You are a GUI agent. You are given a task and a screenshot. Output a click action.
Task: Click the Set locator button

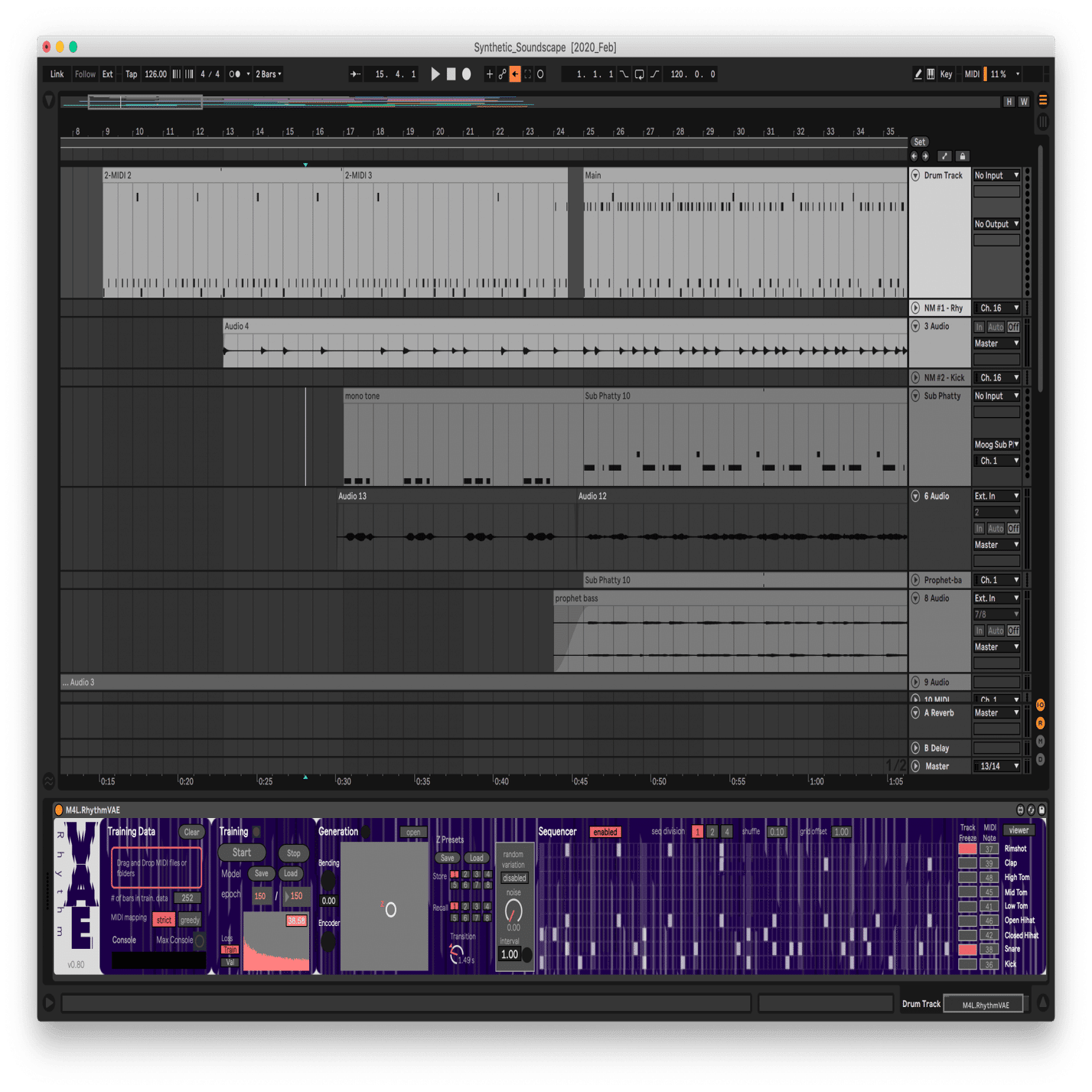(x=920, y=142)
